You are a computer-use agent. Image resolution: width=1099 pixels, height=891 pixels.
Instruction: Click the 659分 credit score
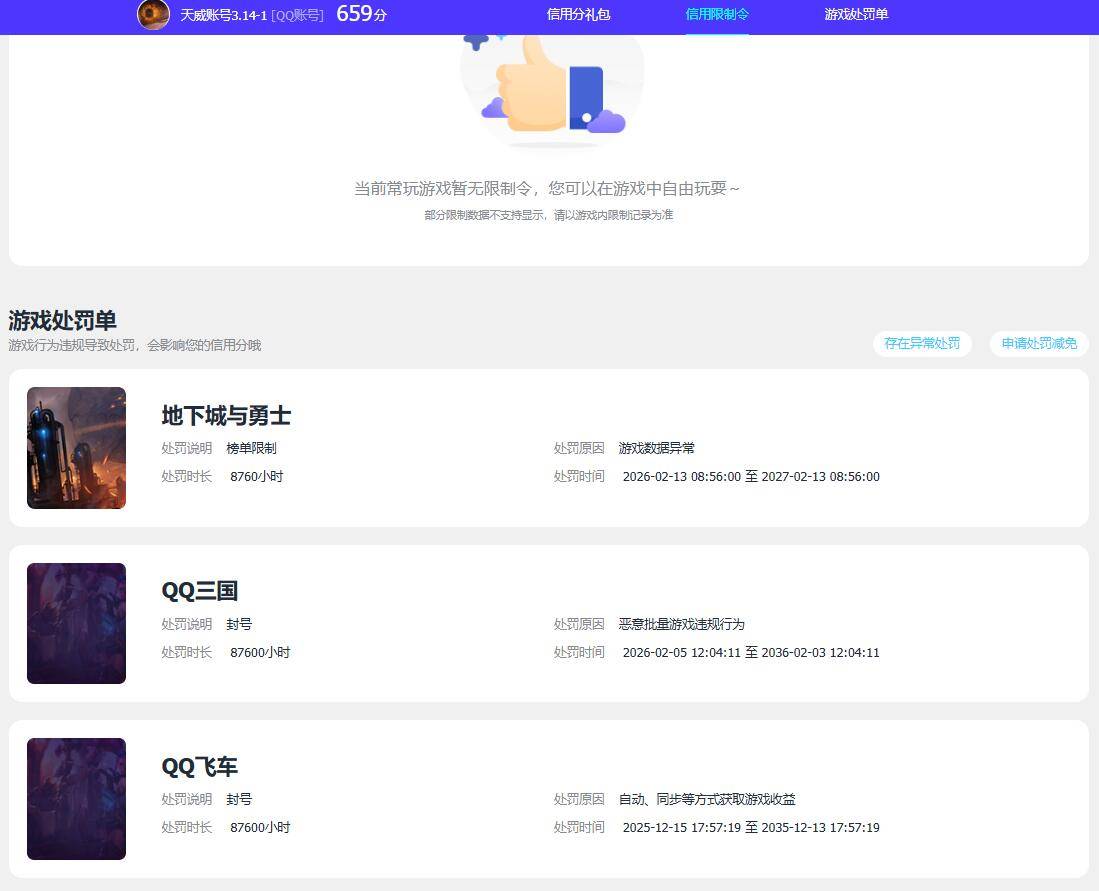point(361,15)
